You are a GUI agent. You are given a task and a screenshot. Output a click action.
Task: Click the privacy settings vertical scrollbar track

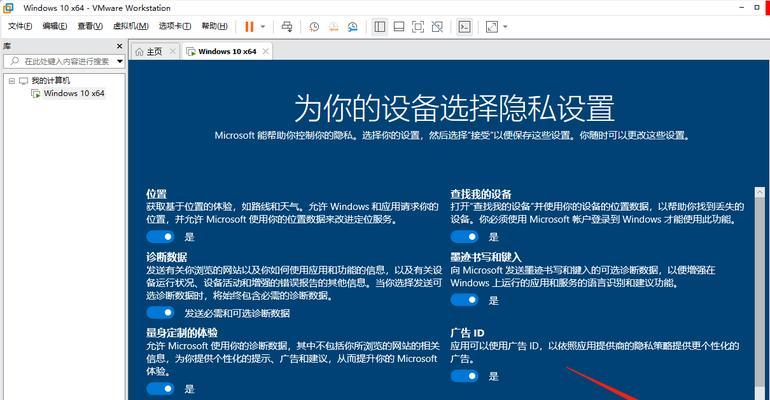point(760,298)
